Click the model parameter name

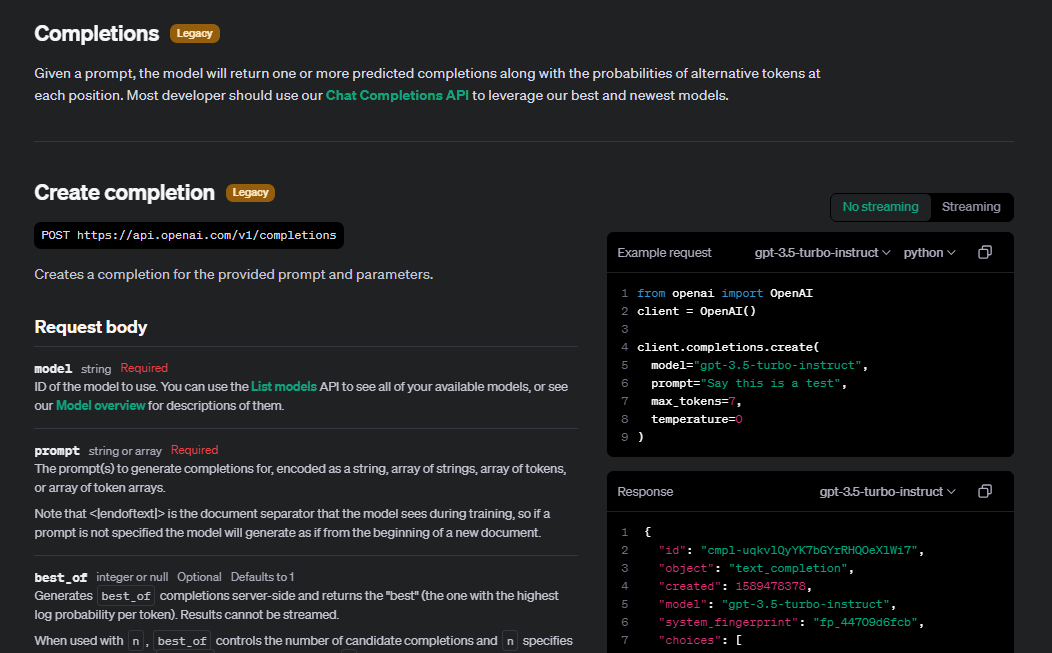[x=53, y=368]
